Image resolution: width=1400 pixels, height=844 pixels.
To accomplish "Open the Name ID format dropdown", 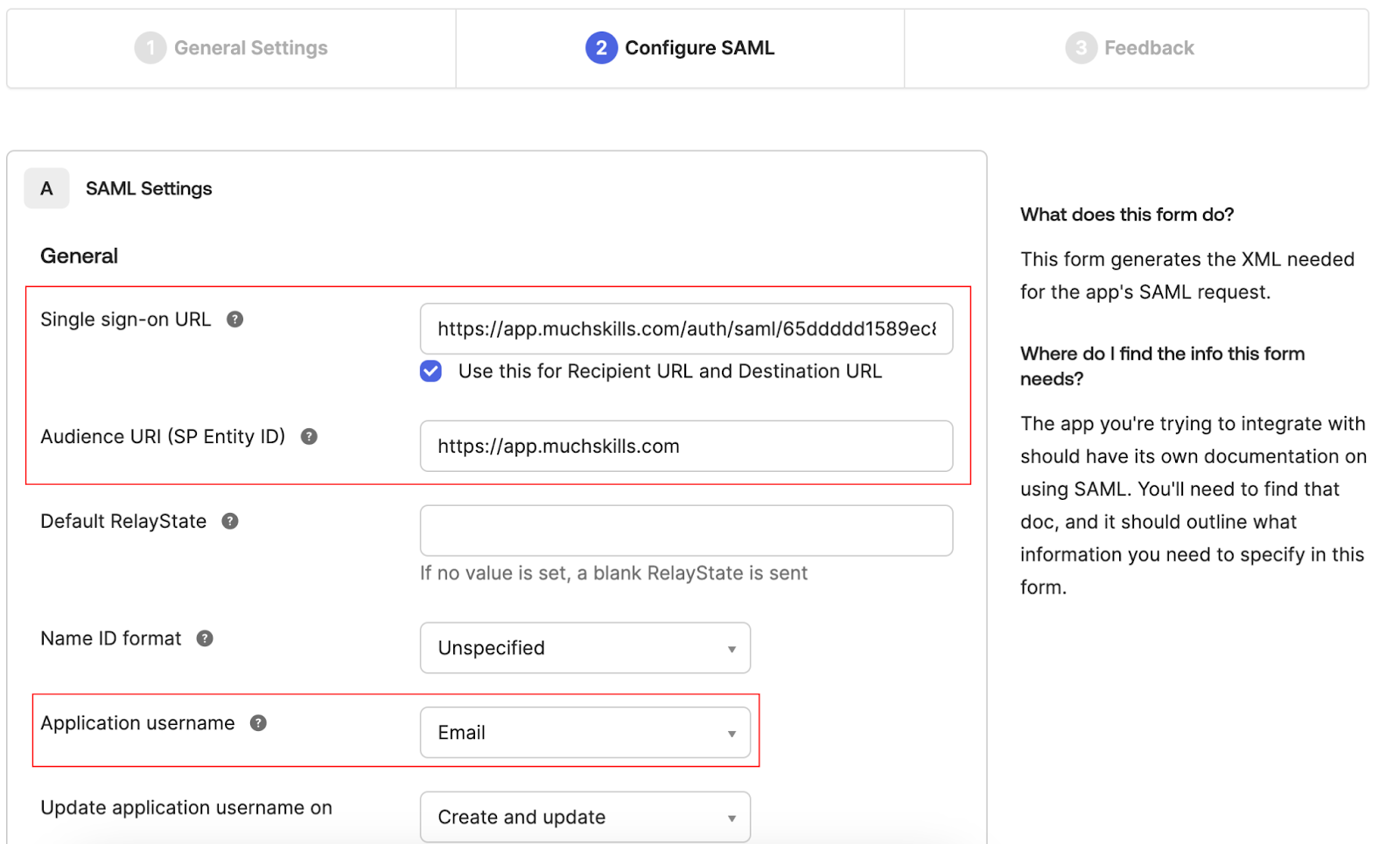I will coord(585,648).
